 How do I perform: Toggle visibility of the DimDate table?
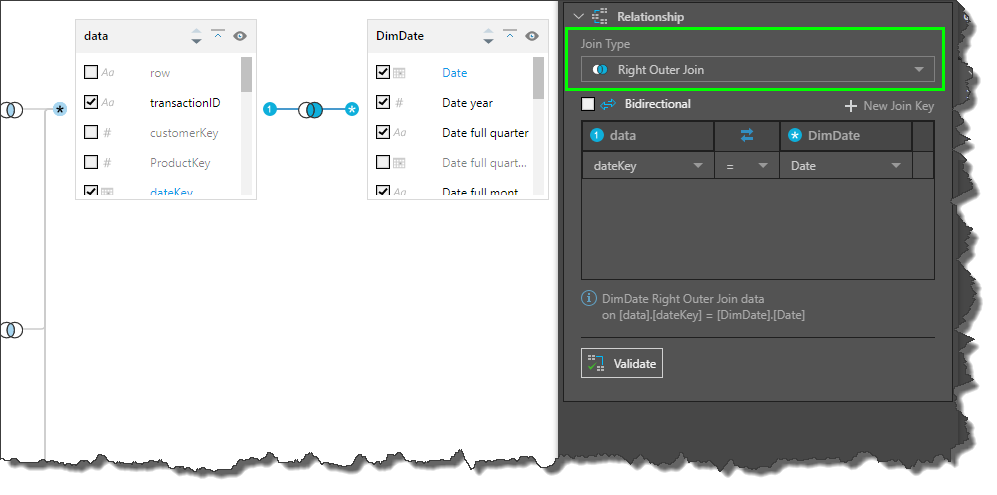click(532, 36)
